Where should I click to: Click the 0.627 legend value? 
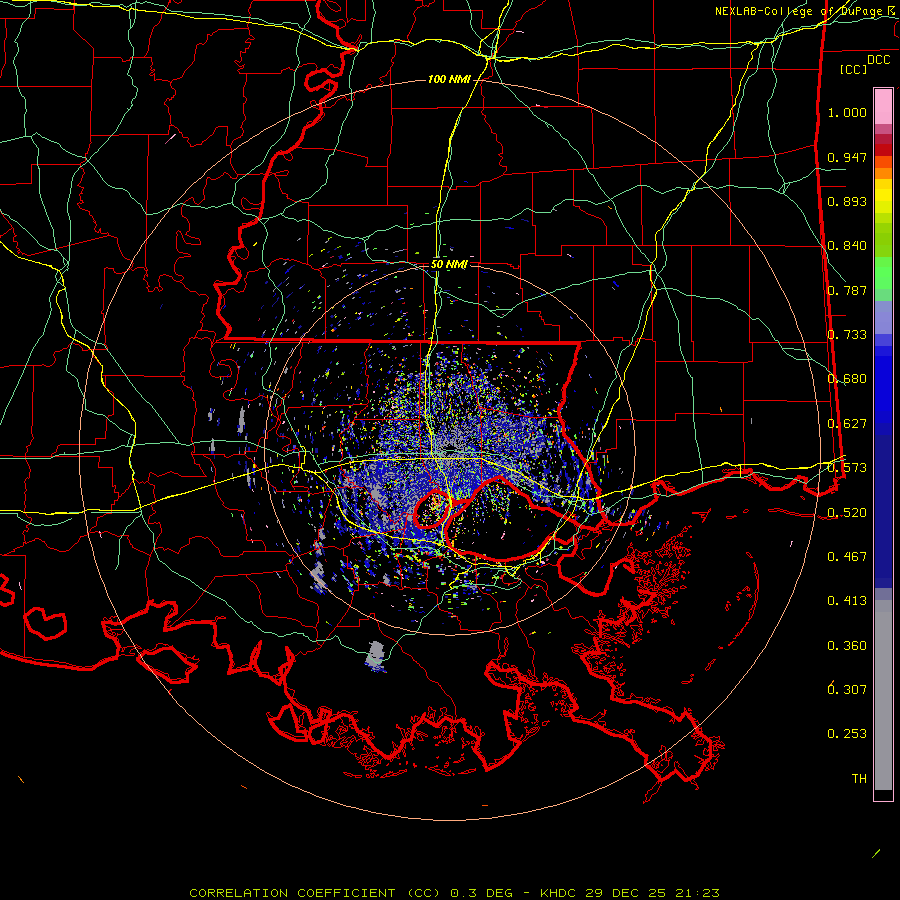click(x=847, y=424)
